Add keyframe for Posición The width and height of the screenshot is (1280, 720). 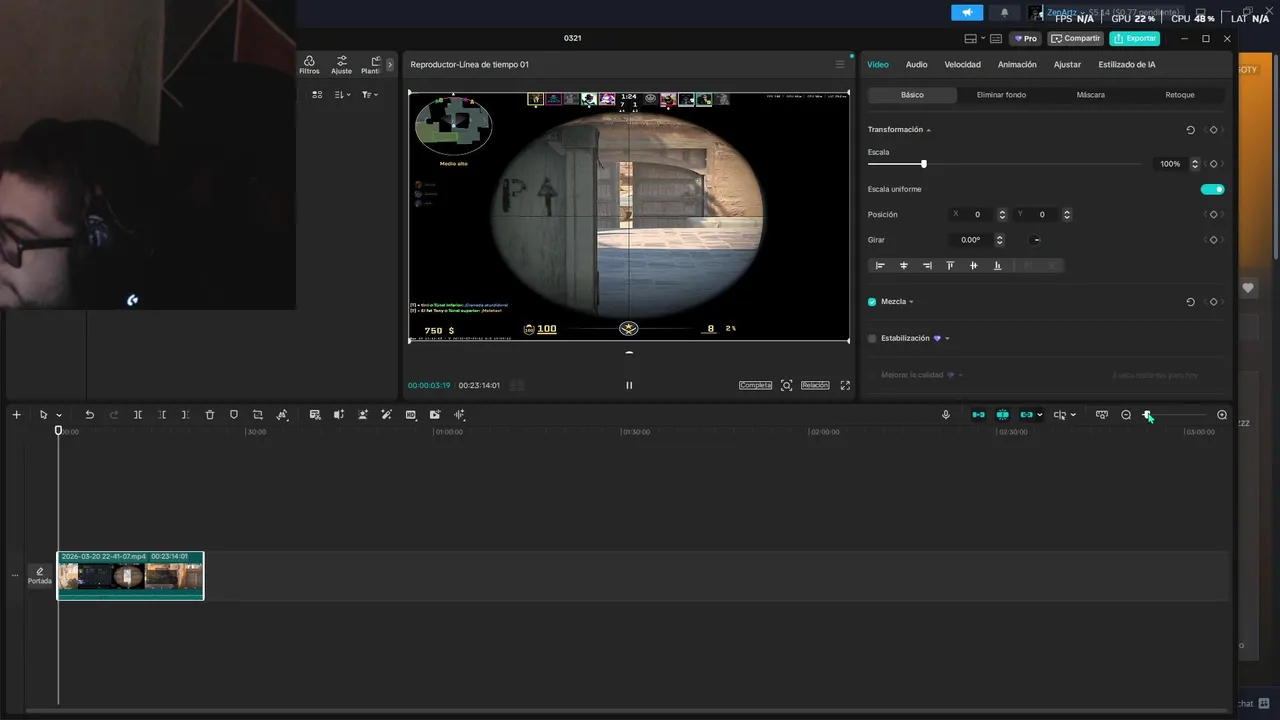pyautogui.click(x=1213, y=214)
